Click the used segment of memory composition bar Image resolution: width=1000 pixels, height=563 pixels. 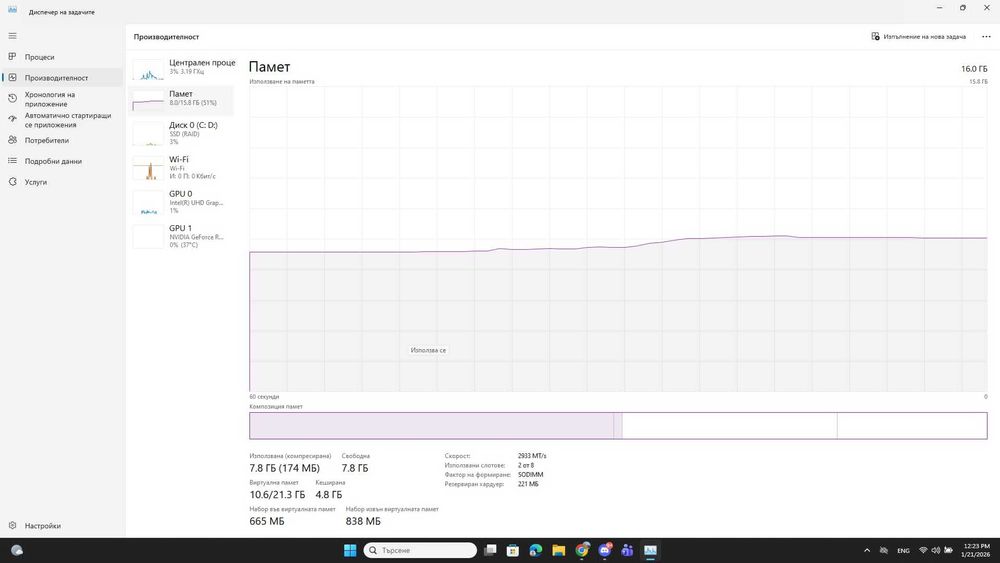[431, 426]
